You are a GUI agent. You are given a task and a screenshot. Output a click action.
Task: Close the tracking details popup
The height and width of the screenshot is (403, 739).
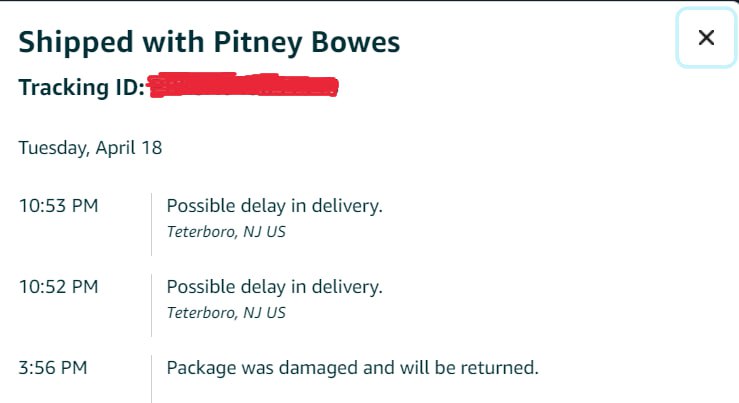pyautogui.click(x=706, y=38)
